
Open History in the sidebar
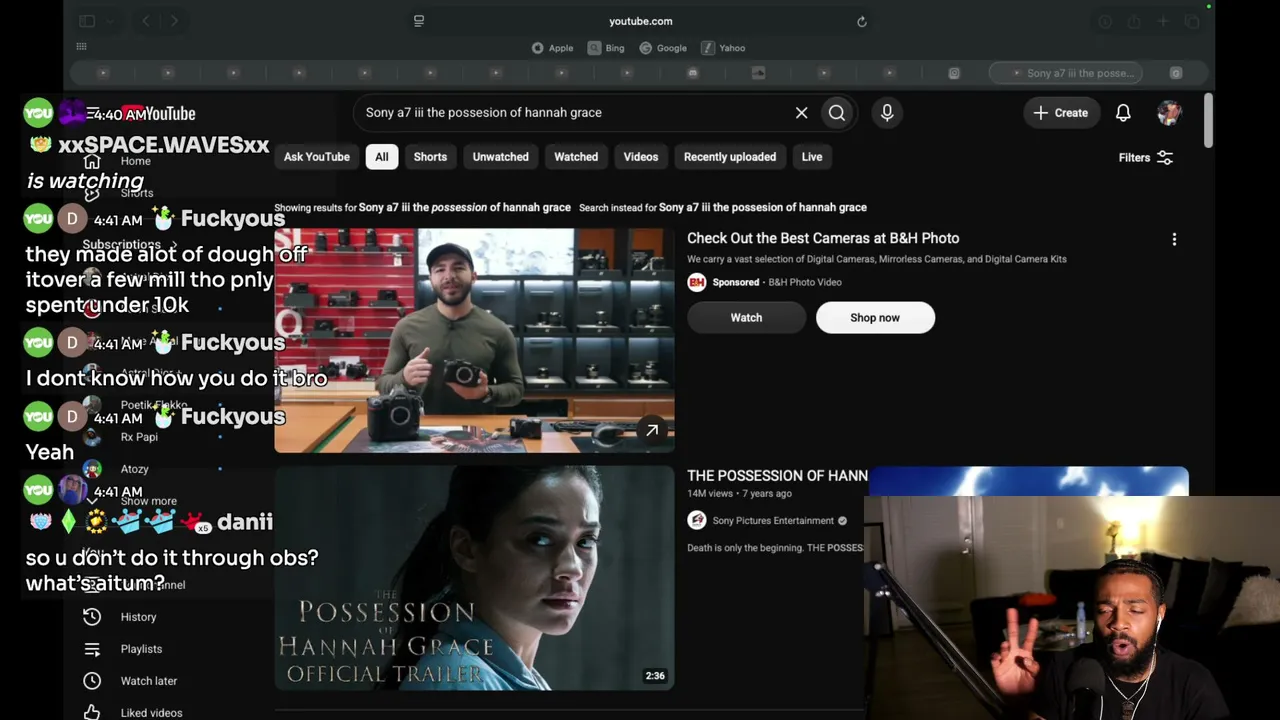click(138, 617)
